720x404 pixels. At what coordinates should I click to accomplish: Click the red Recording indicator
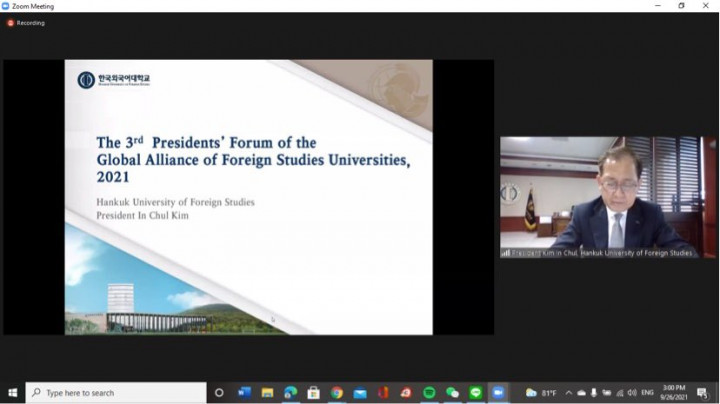click(x=26, y=23)
